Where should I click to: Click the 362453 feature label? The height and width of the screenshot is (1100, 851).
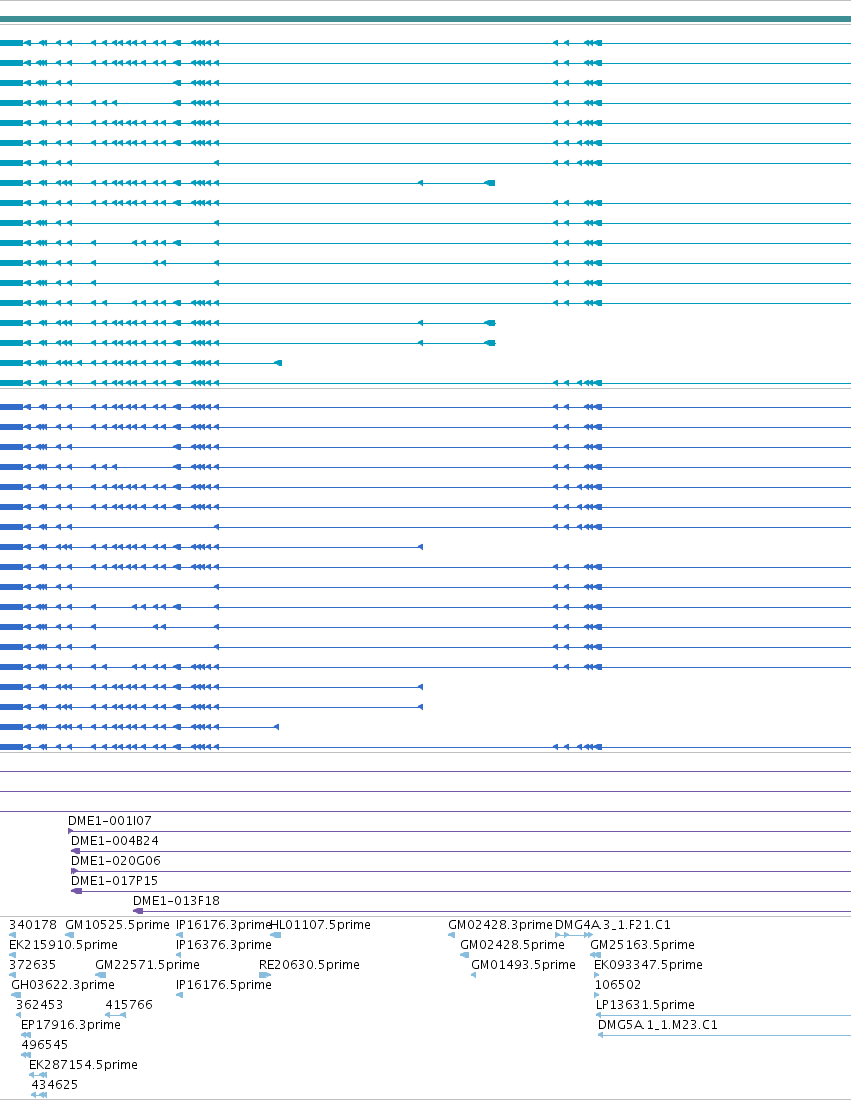click(x=39, y=1005)
